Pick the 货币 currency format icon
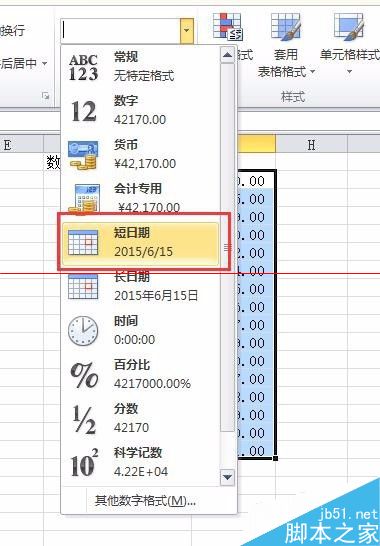The height and width of the screenshot is (546, 380). [84, 155]
